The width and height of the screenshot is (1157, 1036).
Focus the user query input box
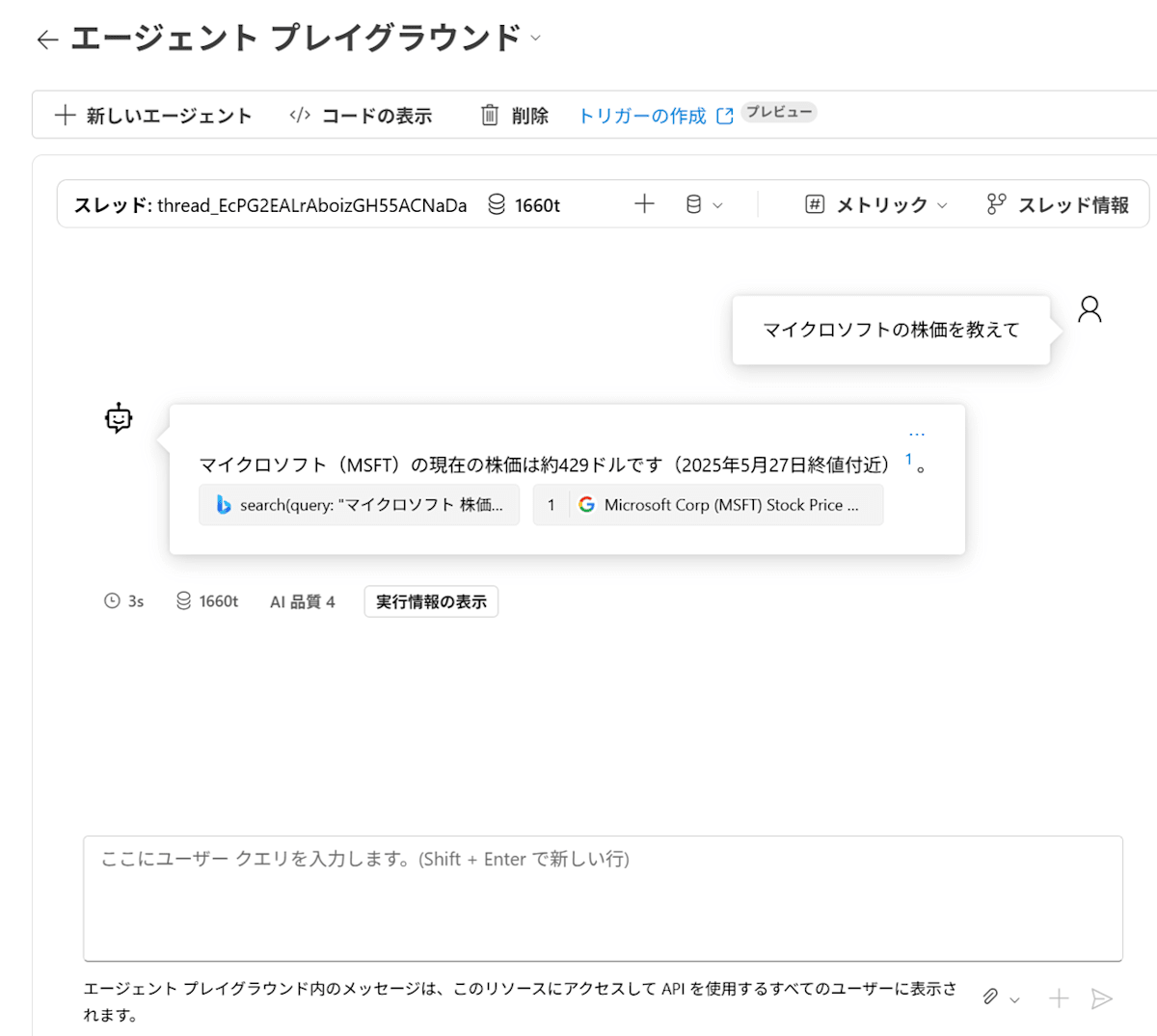(x=603, y=898)
